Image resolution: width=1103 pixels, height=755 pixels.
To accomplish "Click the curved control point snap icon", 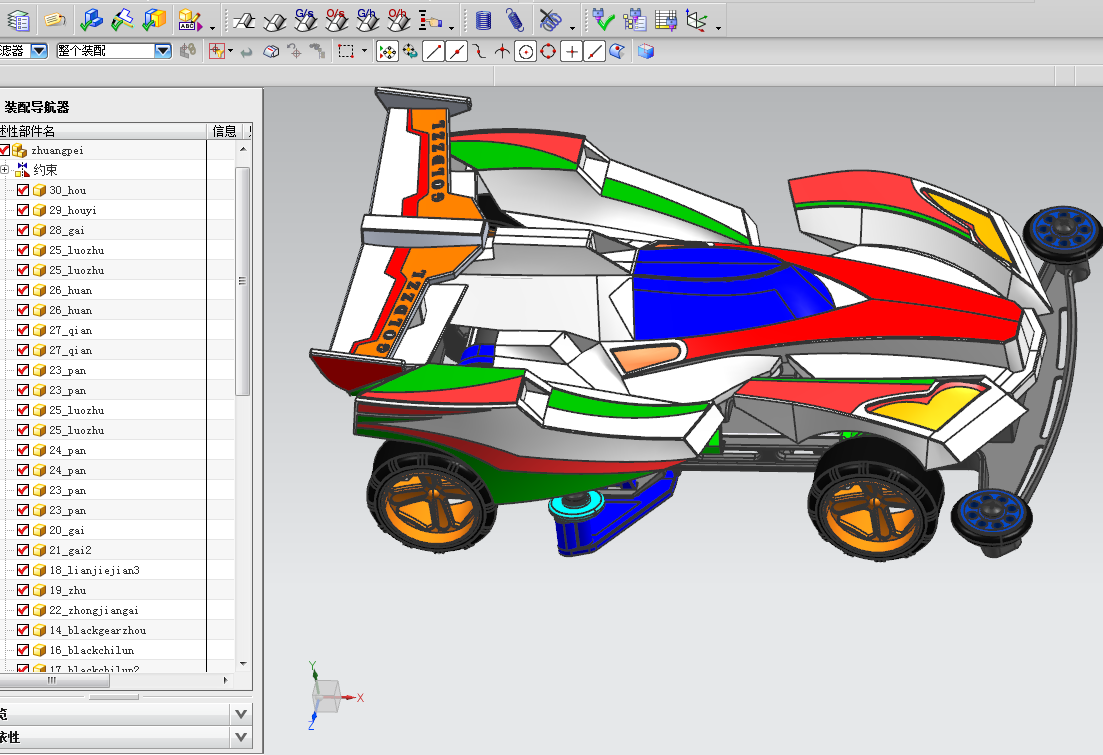I will 479,51.
